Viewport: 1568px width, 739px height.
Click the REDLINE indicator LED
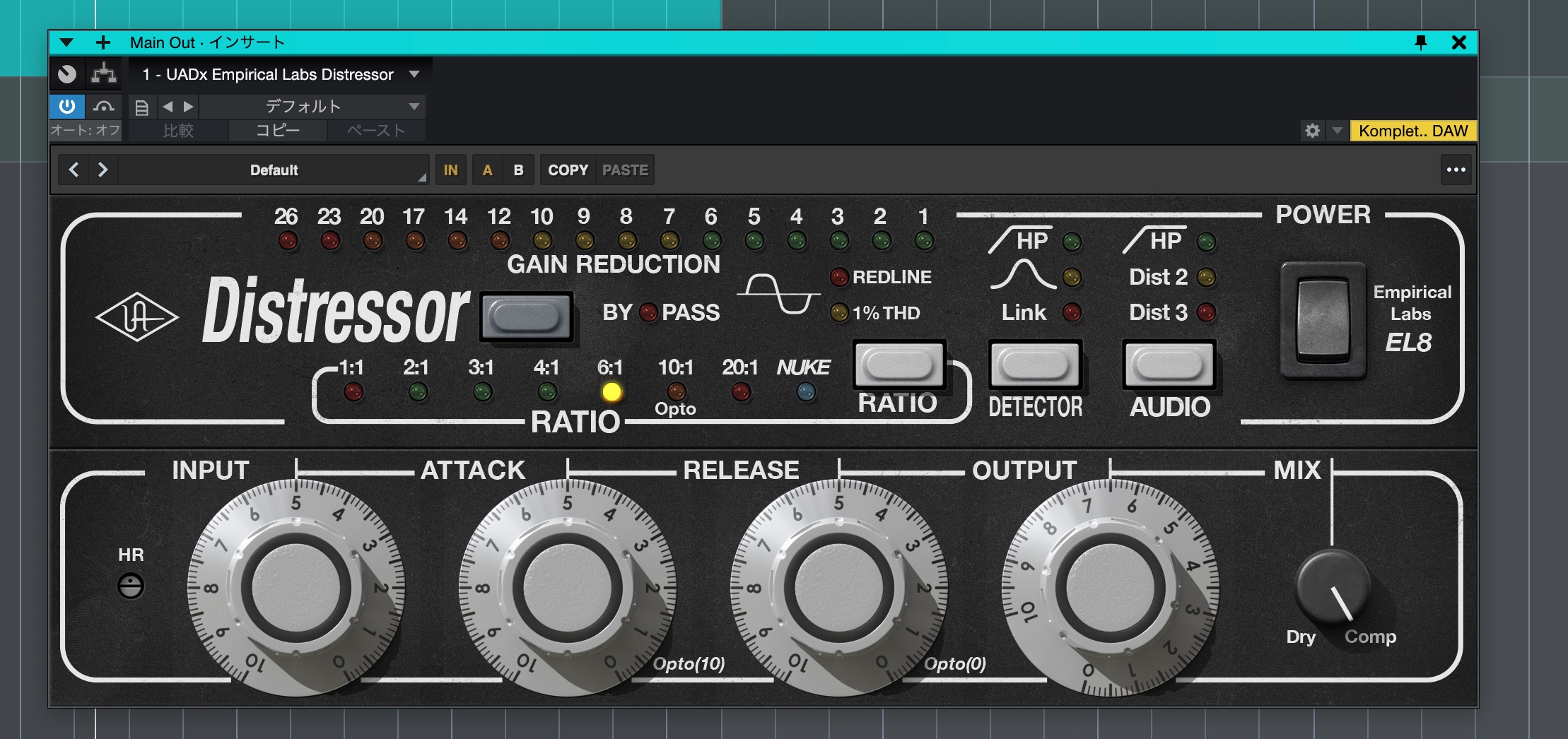pos(839,277)
